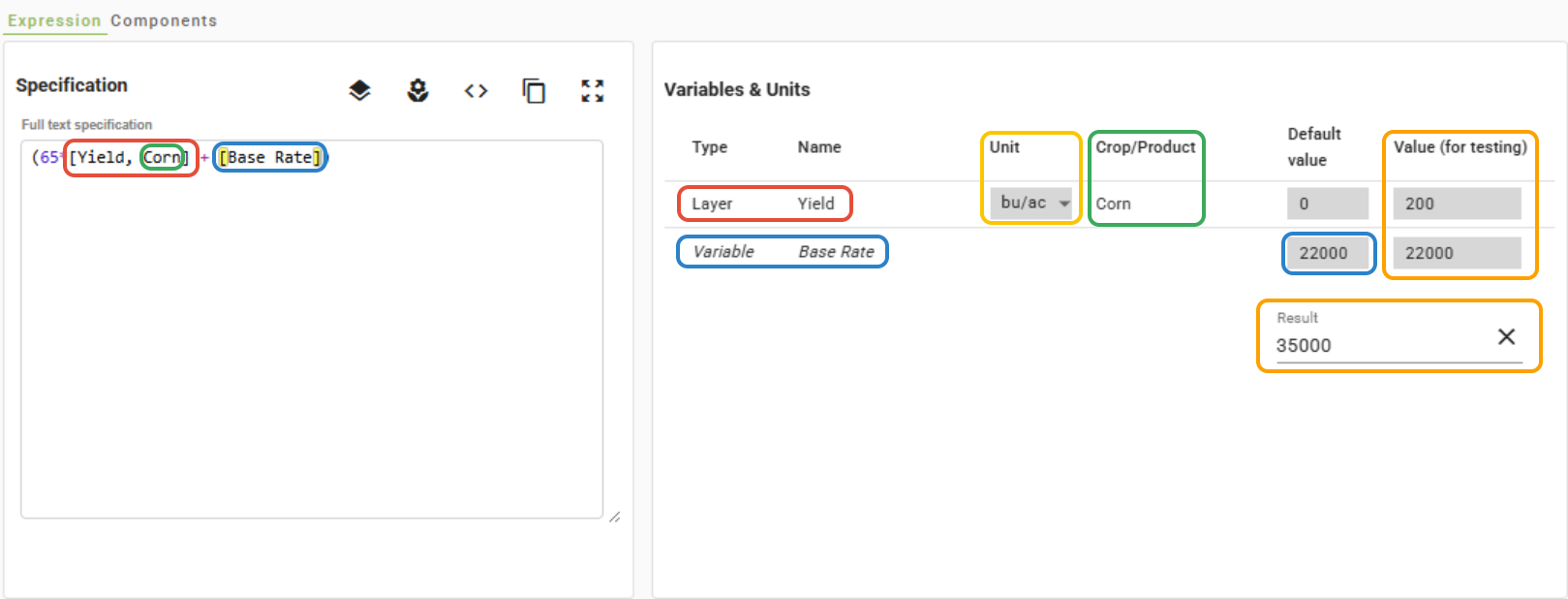Switch to the Expression tab

pos(54,20)
